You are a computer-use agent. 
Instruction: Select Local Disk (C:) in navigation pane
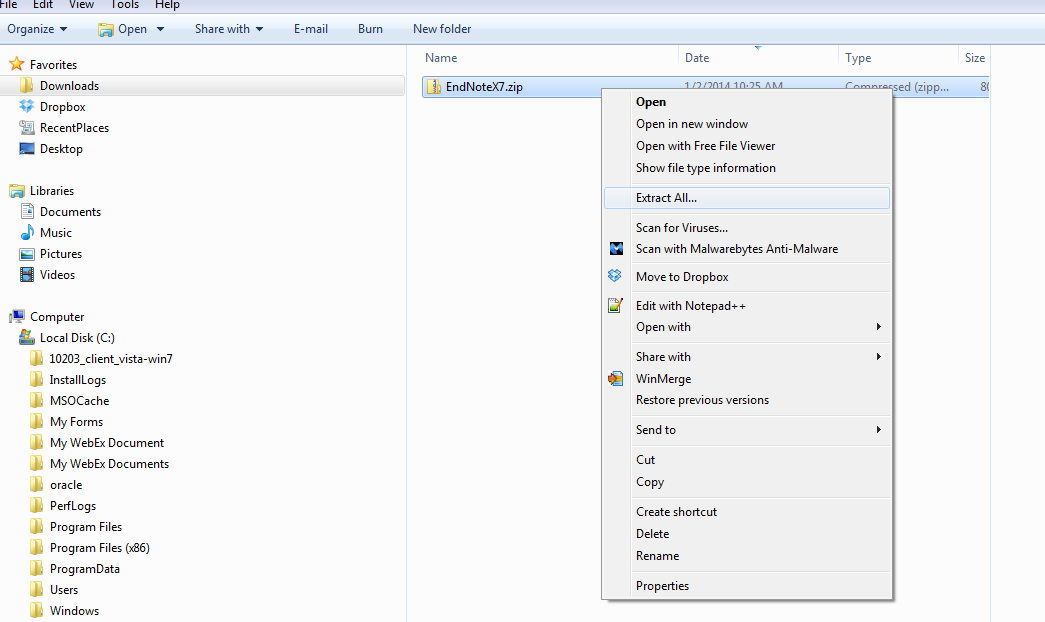77,338
